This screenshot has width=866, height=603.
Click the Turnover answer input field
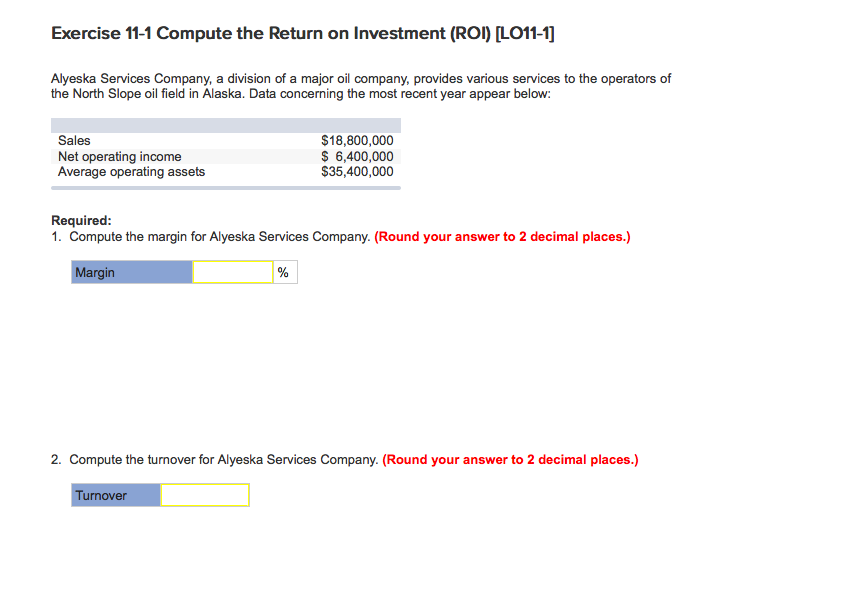pos(204,494)
